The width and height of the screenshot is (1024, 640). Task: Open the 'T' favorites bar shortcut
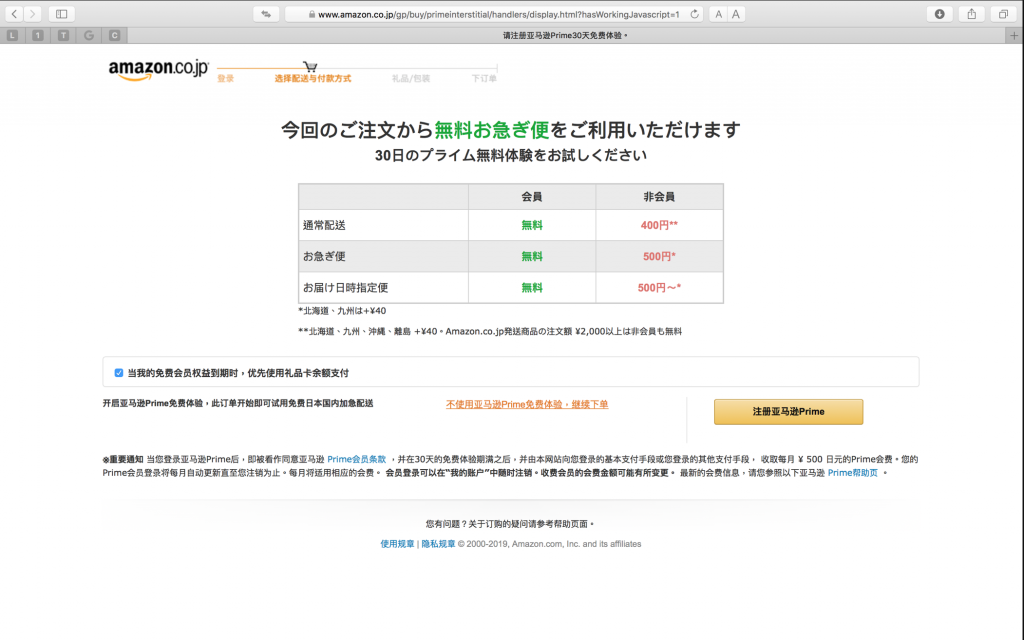pyautogui.click(x=63, y=35)
